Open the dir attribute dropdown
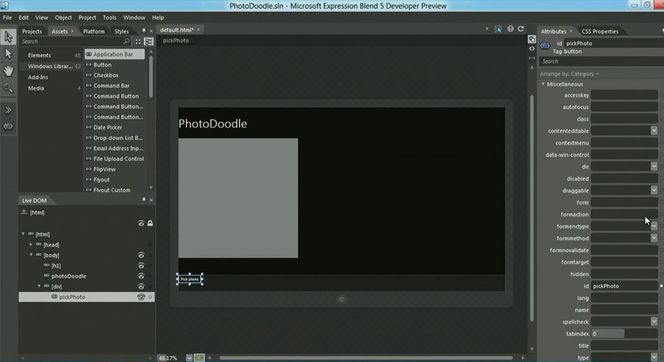The image size is (664, 362). [x=654, y=166]
